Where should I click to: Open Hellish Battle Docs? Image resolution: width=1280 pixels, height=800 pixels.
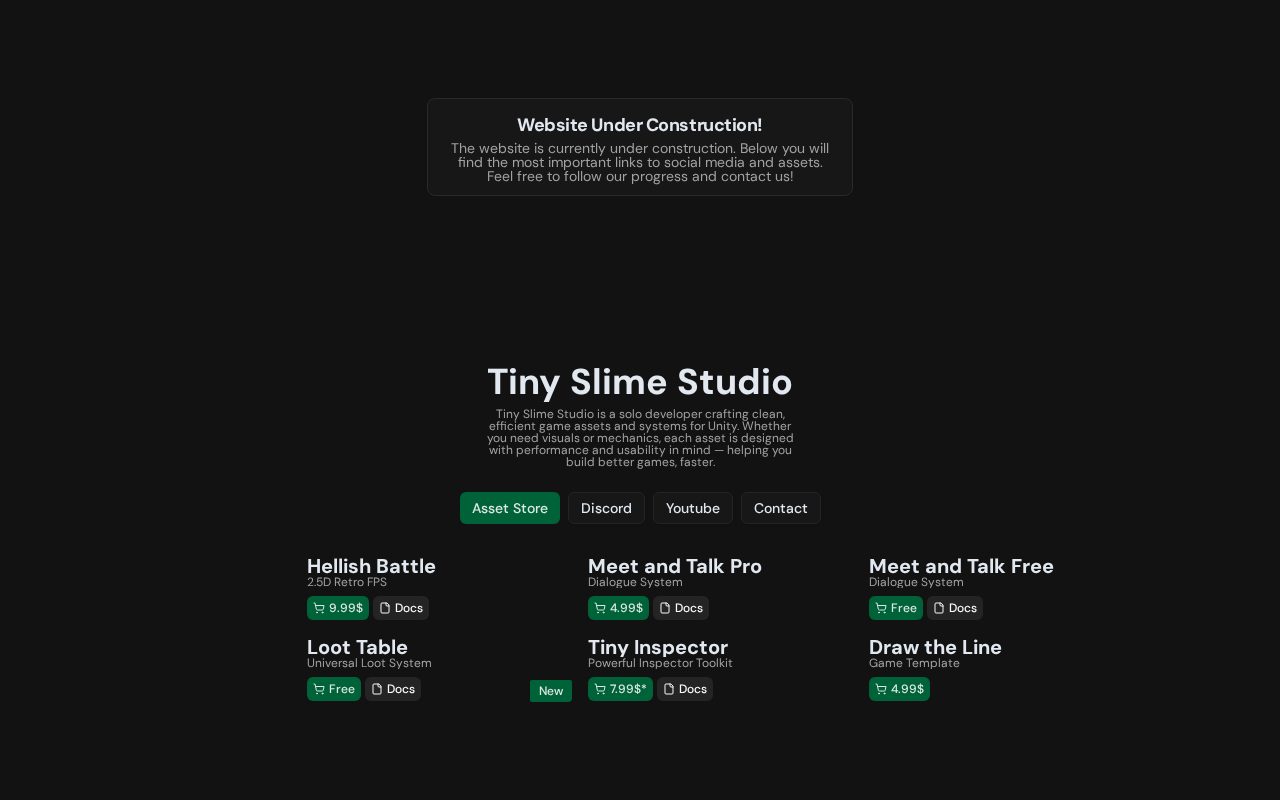(x=401, y=608)
